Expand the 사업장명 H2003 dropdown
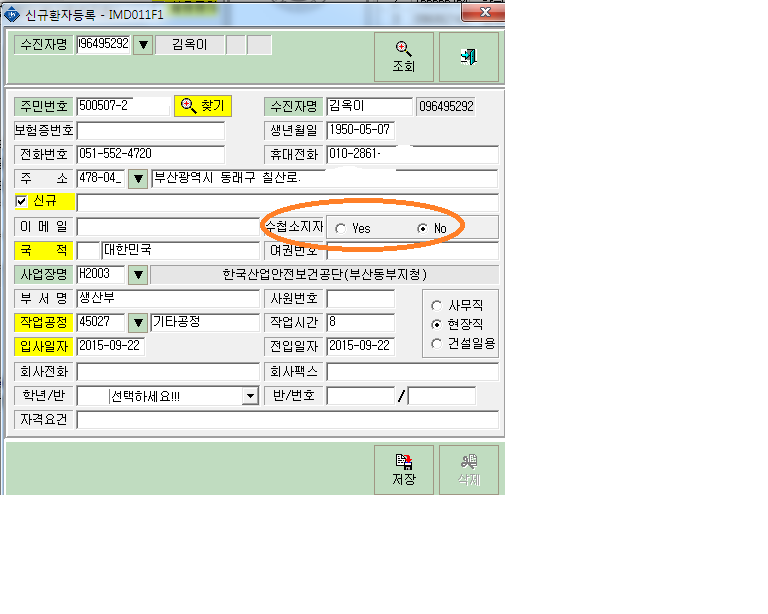Viewport: 768px width, 614px height. pos(138,275)
